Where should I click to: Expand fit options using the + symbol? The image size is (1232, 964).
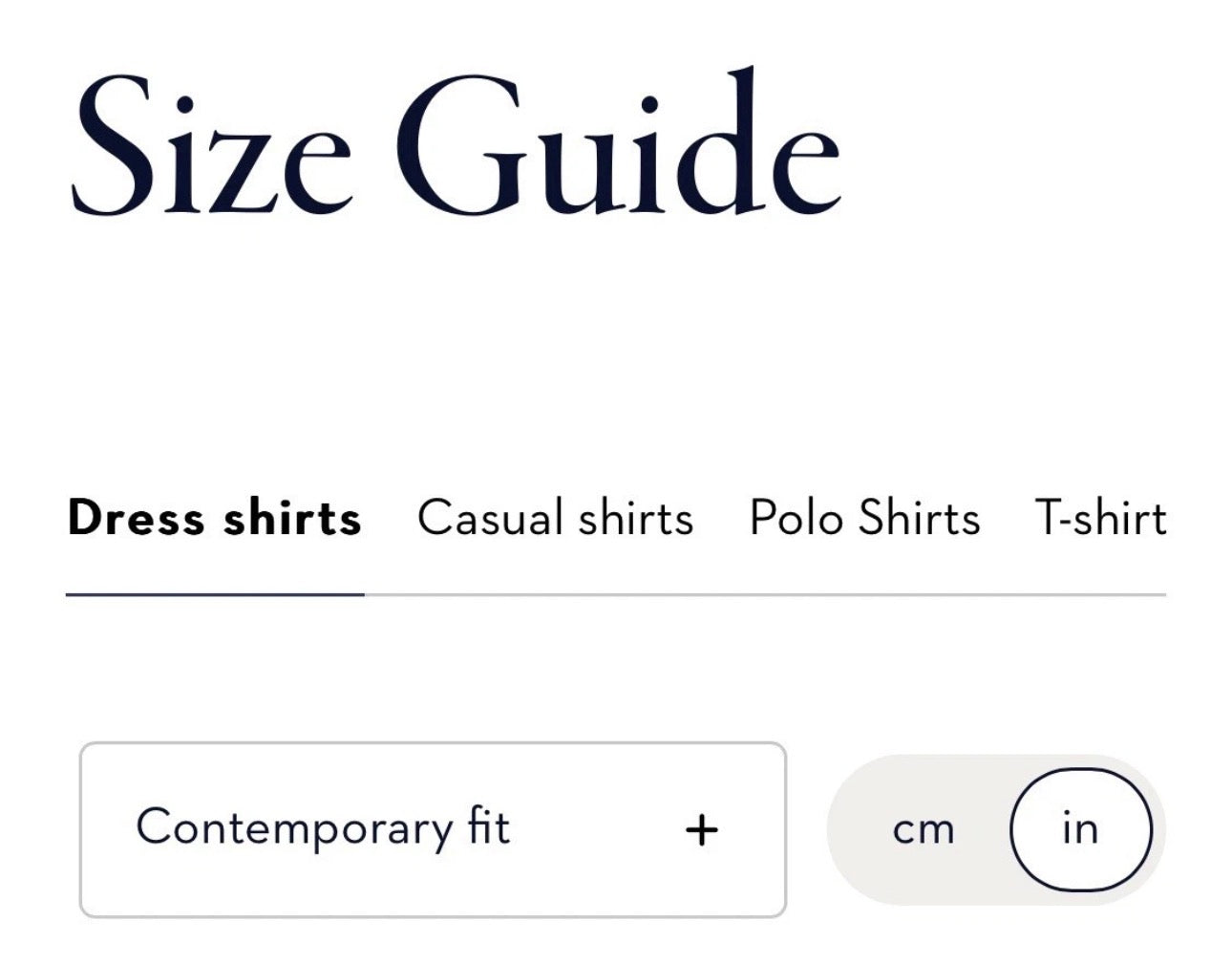(701, 829)
